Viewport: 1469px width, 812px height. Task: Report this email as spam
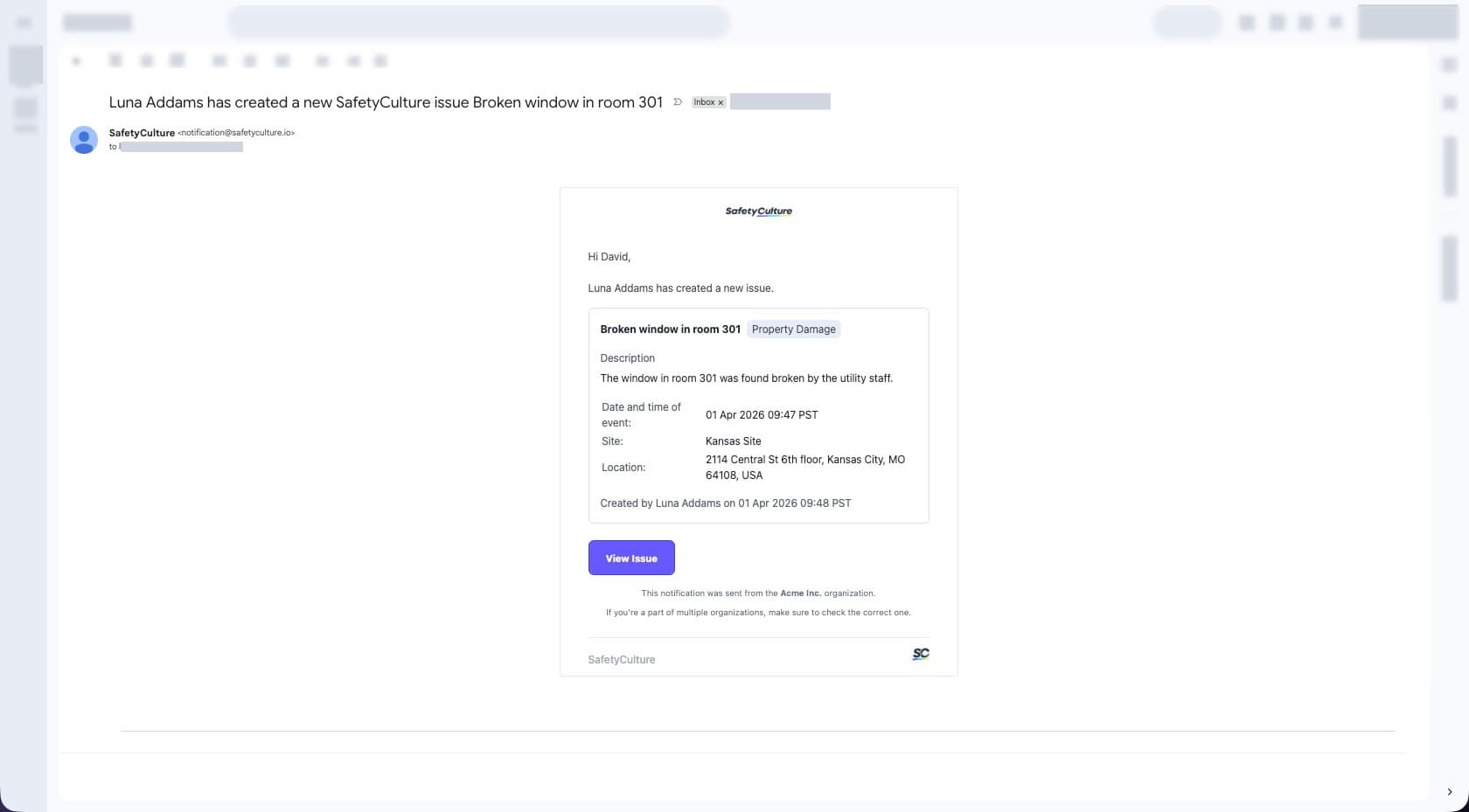[146, 60]
